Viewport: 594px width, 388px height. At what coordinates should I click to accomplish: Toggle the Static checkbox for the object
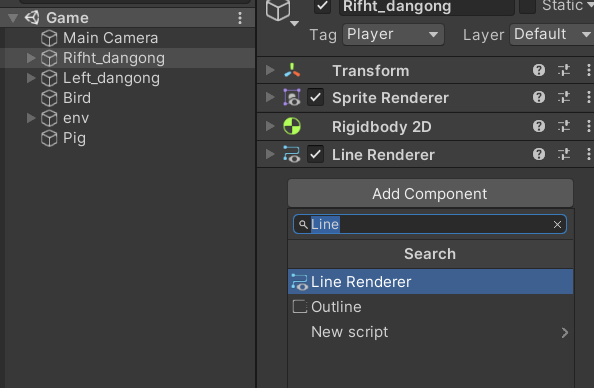point(527,6)
